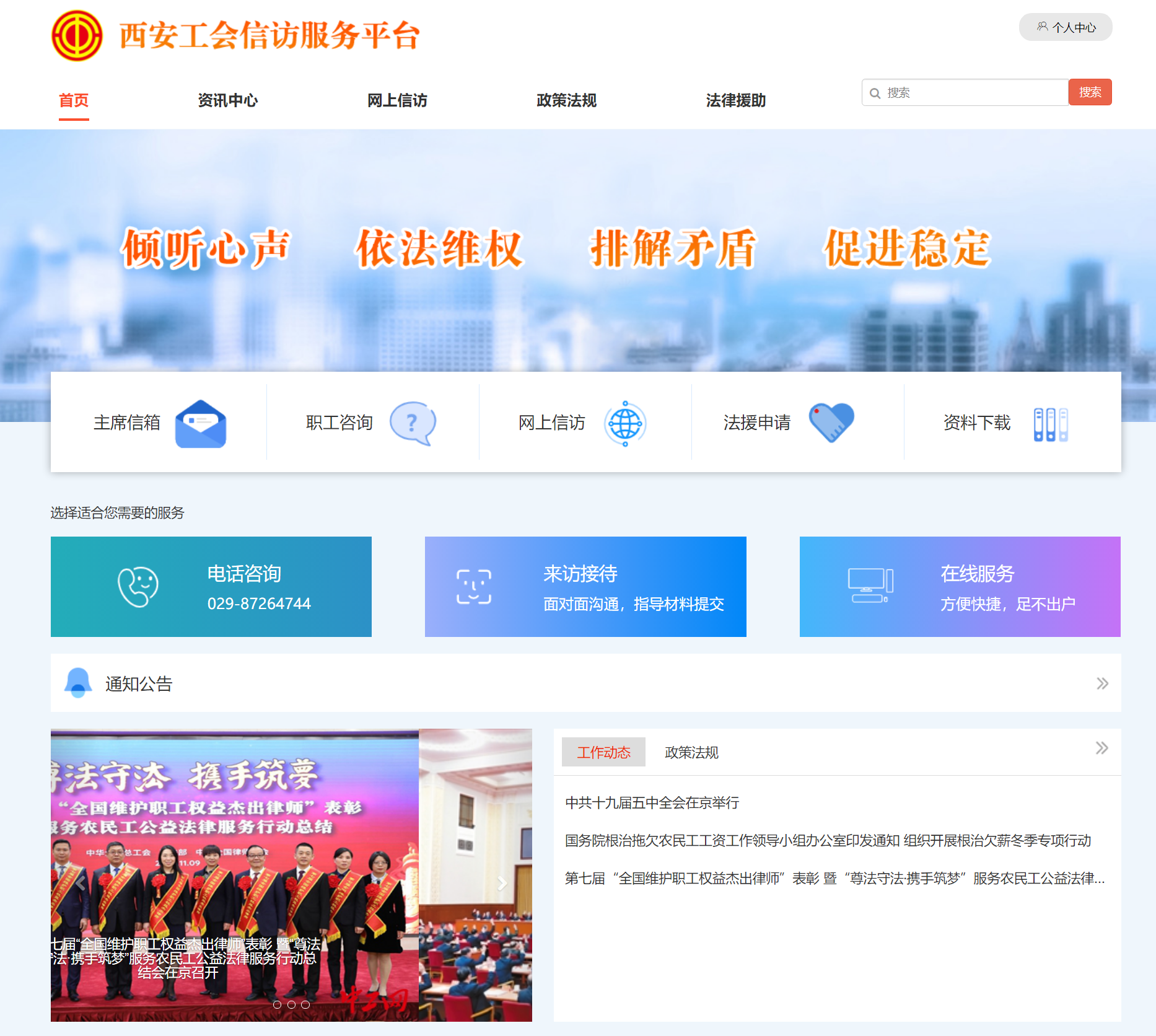
Task: Click the carousel next arrow
Action: (503, 884)
